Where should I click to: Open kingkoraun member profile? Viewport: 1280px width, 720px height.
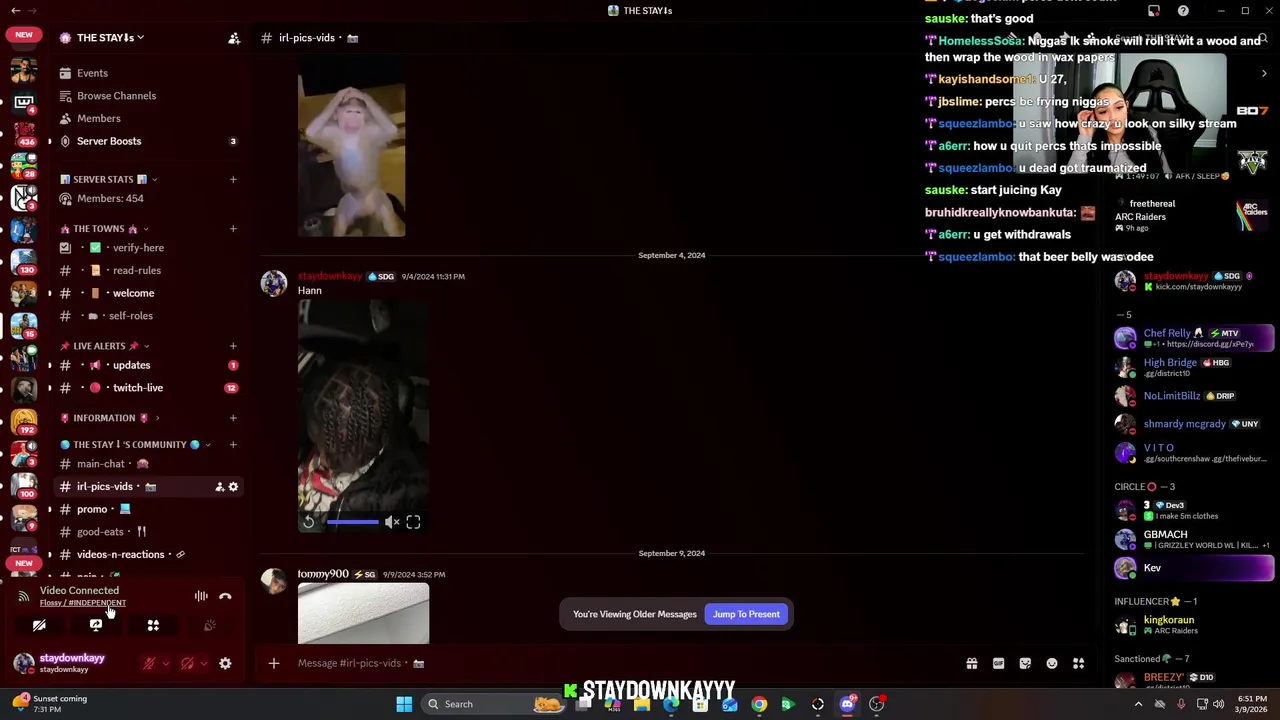coord(1194,625)
